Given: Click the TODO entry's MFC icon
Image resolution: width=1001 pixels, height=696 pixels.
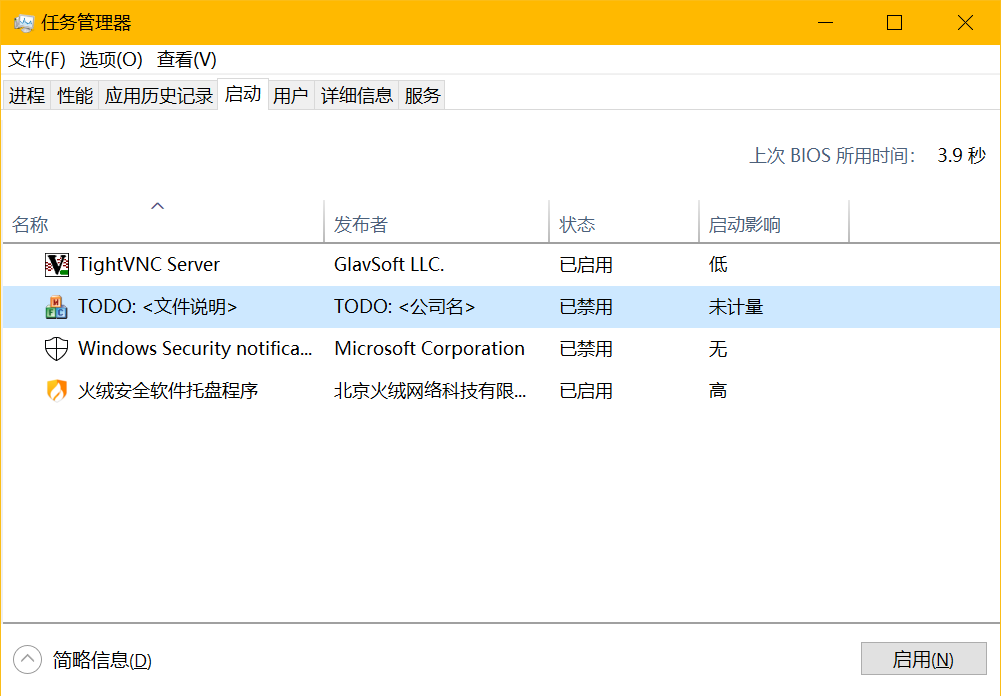Looking at the screenshot, I should 57,307.
